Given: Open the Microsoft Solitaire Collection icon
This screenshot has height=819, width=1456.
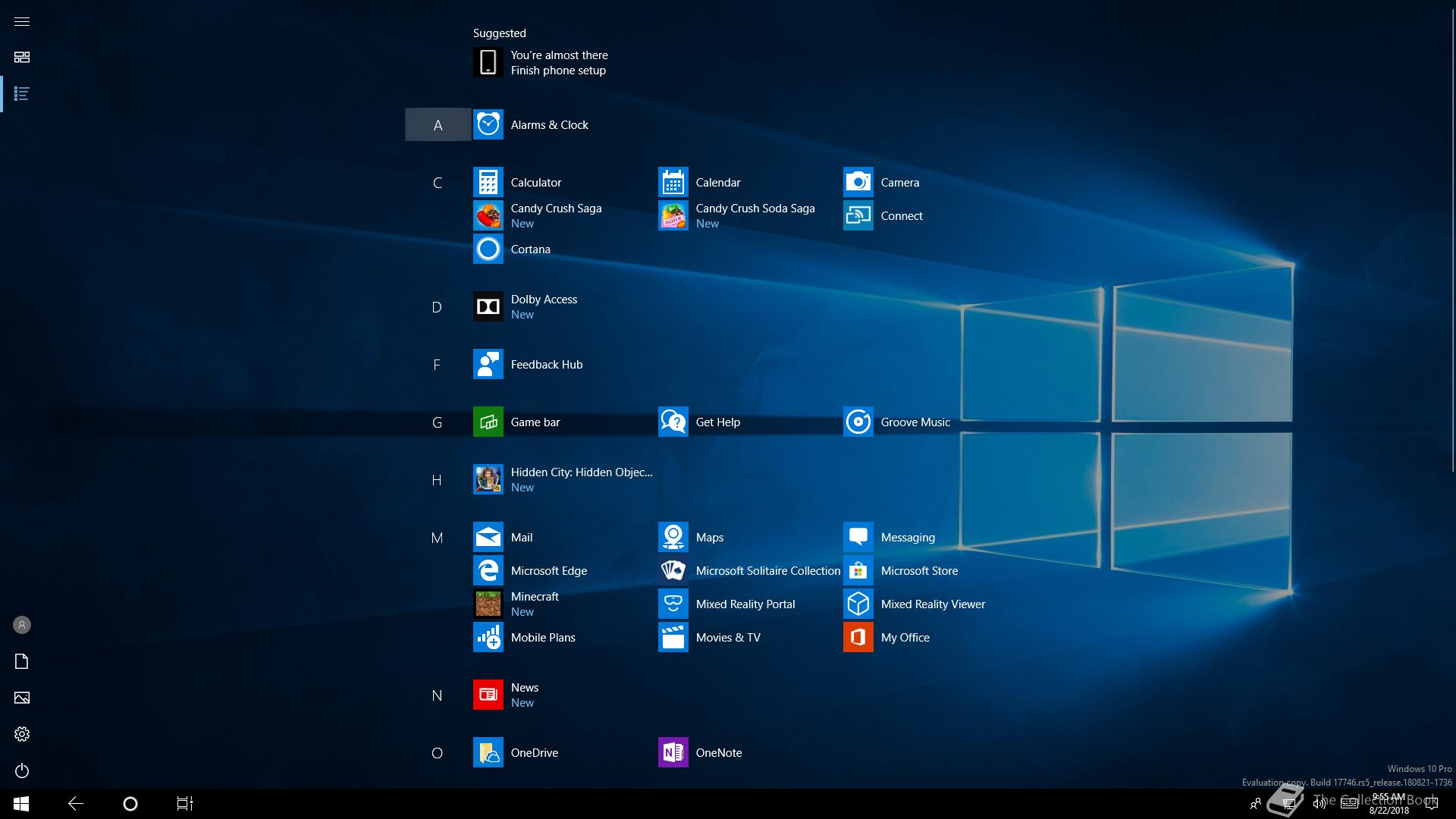Looking at the screenshot, I should click(673, 570).
